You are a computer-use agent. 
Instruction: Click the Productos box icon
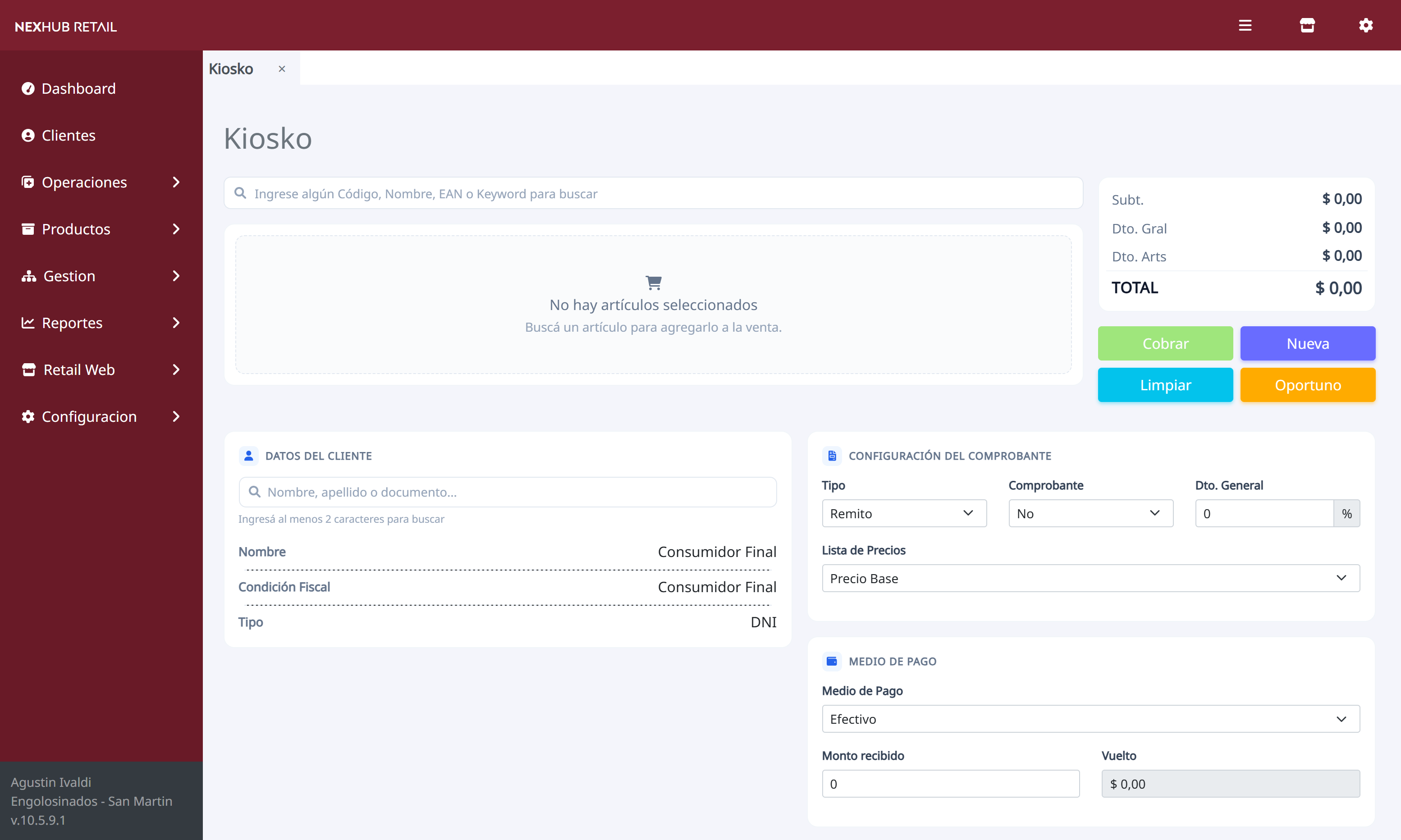[28, 228]
